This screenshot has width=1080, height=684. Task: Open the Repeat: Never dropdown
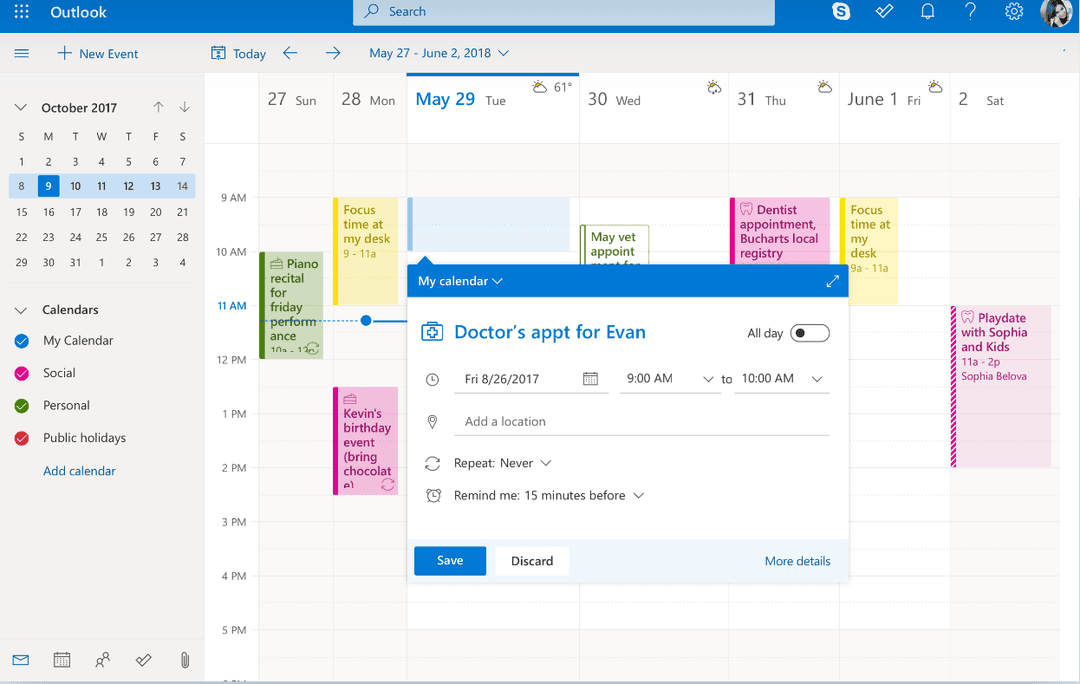[502, 463]
